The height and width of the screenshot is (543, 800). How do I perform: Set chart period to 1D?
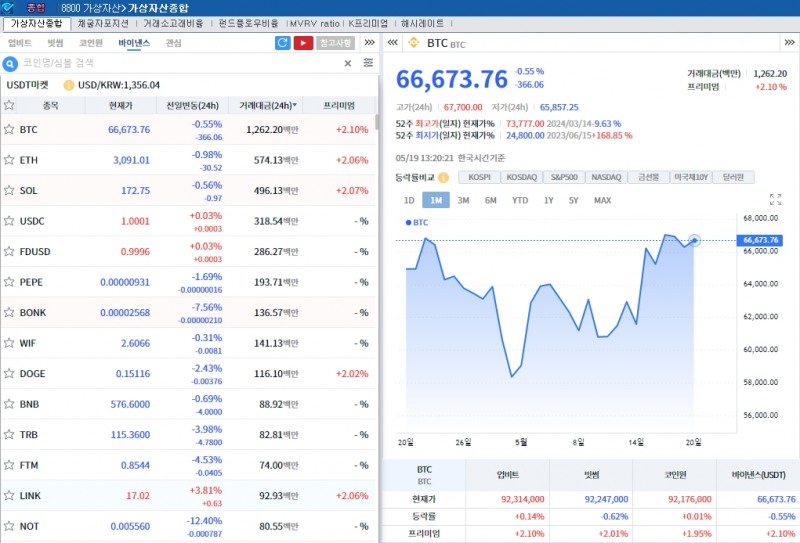coord(409,200)
